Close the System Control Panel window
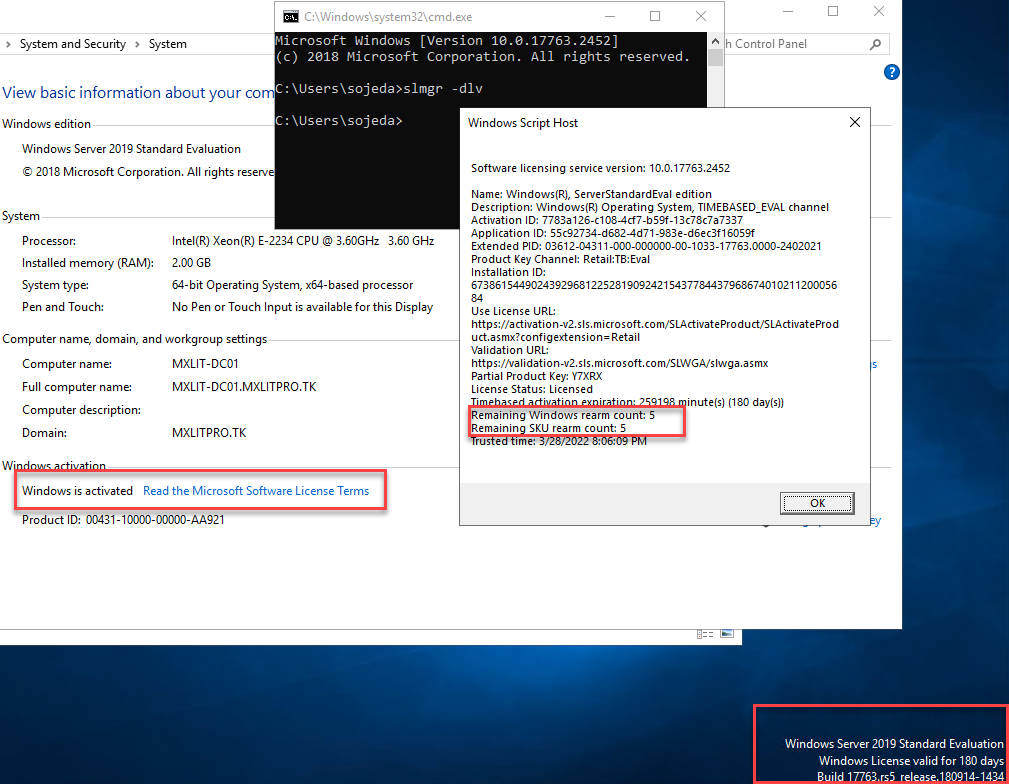Viewport: 1009px width, 784px height. pyautogui.click(x=879, y=11)
